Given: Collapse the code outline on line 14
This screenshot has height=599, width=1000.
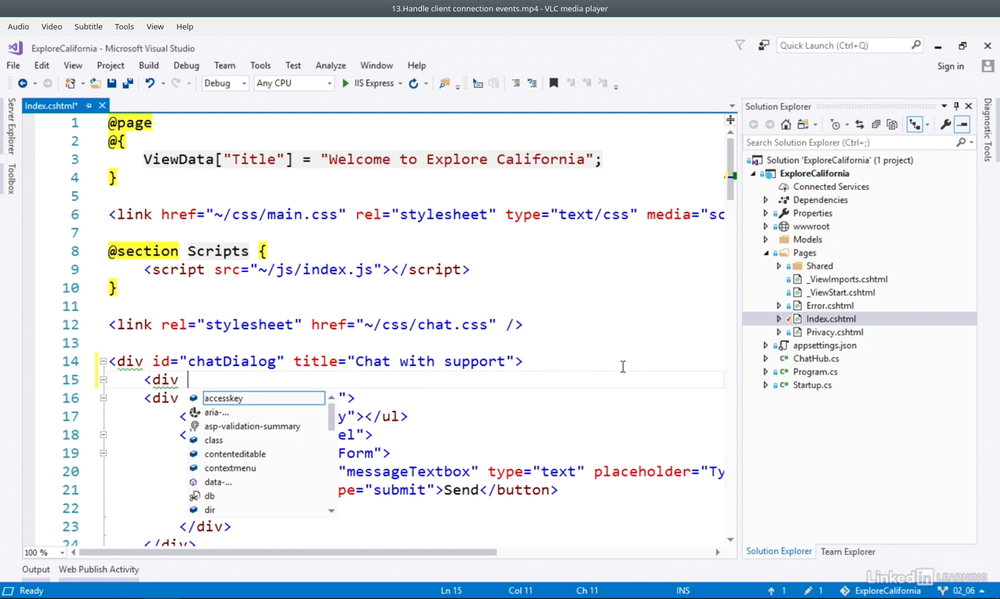Looking at the screenshot, I should pyautogui.click(x=103, y=361).
